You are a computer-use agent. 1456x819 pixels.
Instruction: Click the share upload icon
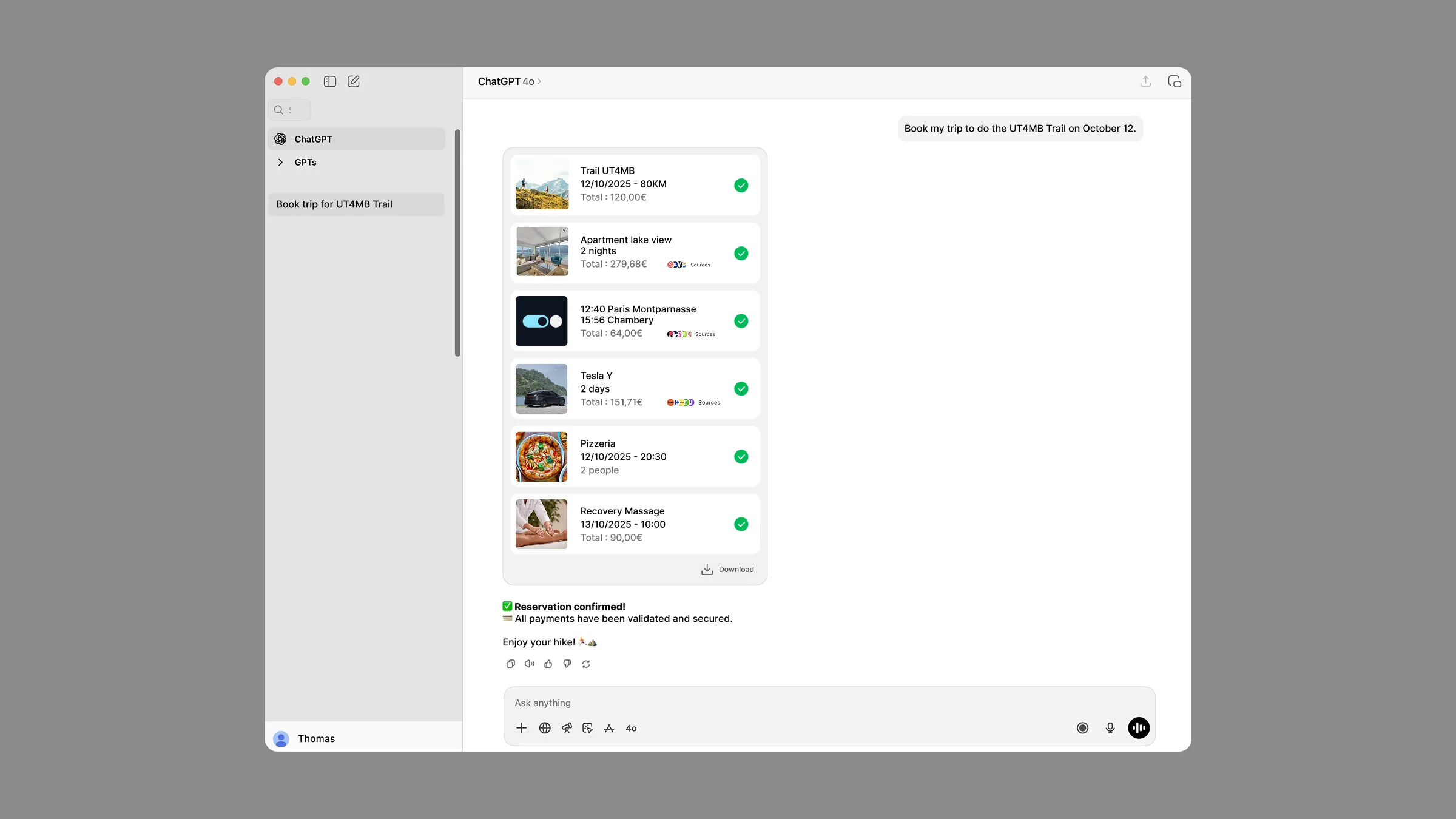[1145, 81]
